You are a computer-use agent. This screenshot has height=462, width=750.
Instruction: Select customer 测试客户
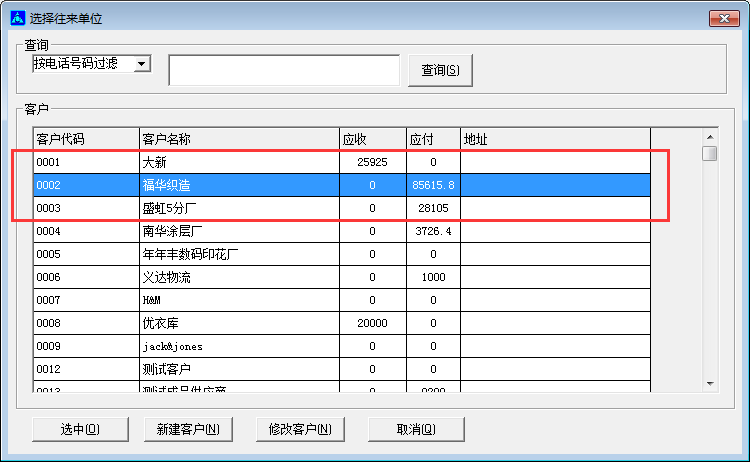pyautogui.click(x=342, y=369)
